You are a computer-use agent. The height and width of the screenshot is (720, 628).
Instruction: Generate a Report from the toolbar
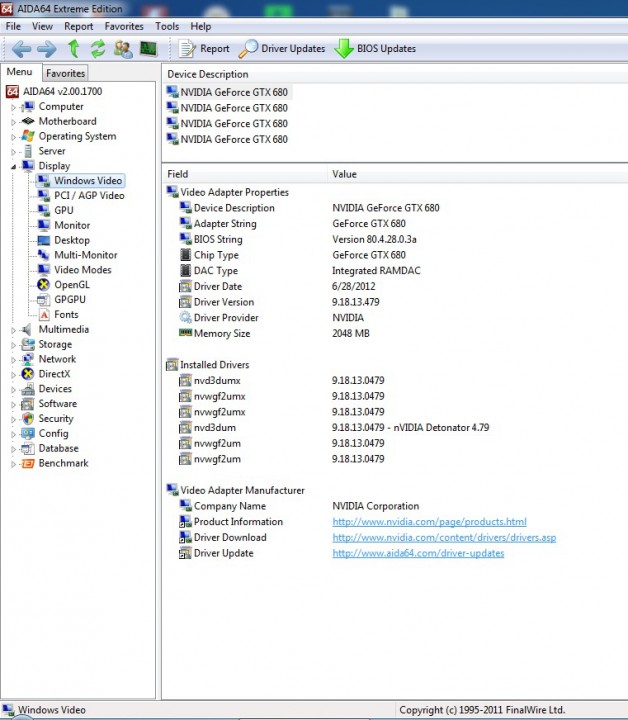204,49
